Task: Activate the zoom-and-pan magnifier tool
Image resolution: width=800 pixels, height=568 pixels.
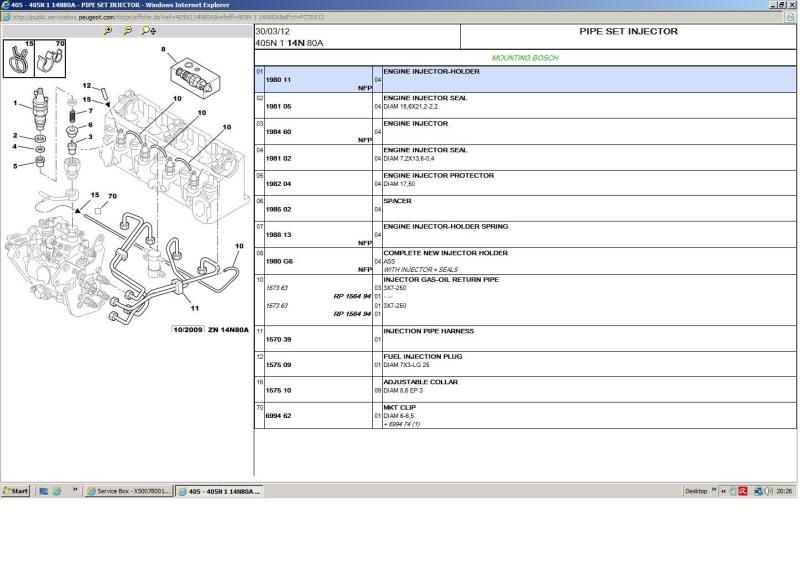Action: pos(148,31)
